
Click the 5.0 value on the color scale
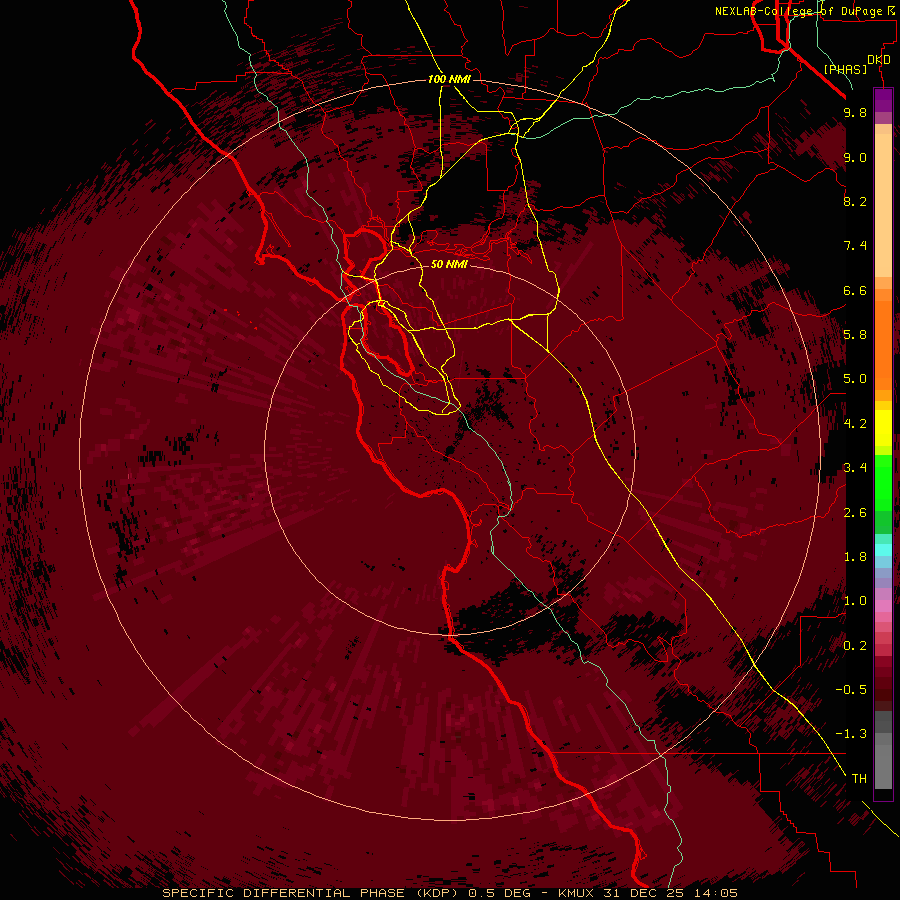point(855,379)
